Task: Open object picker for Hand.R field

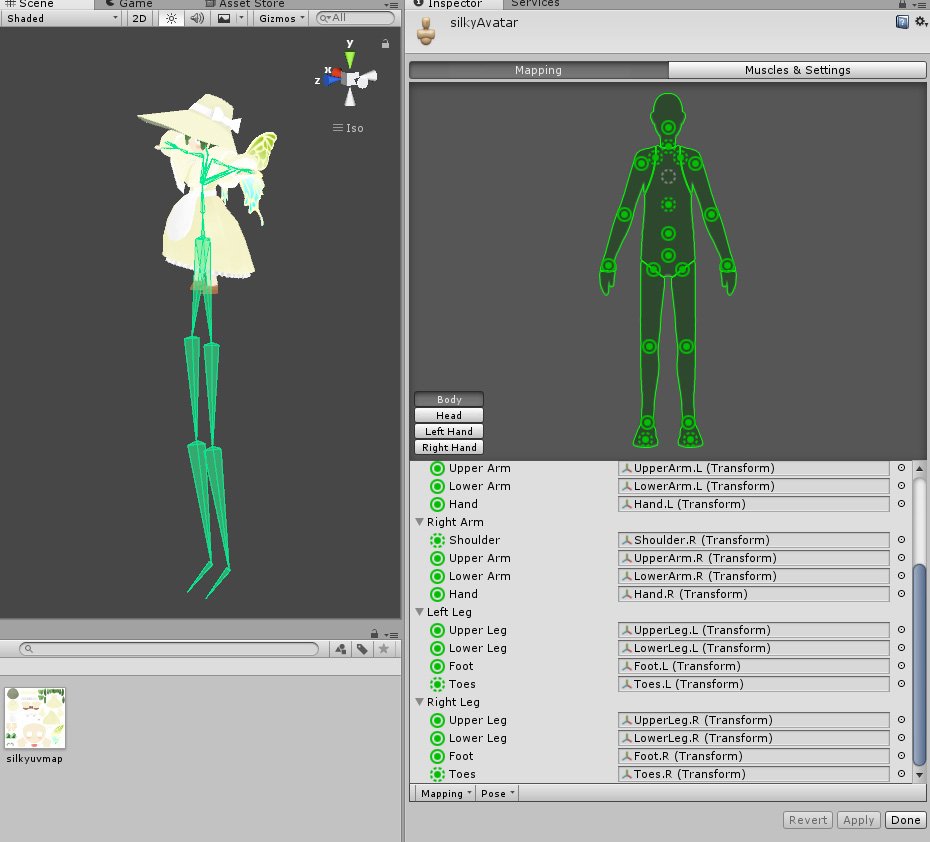Action: tap(901, 594)
